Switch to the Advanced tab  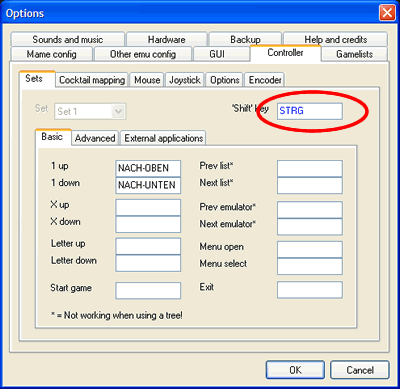point(95,138)
